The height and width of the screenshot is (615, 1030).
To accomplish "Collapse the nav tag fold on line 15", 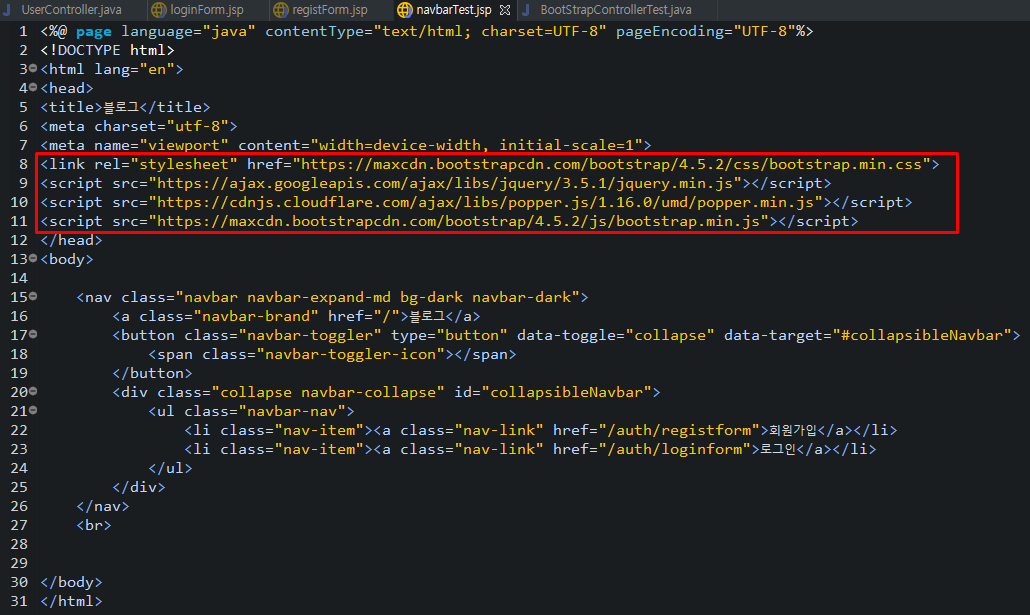I will pyautogui.click(x=33, y=296).
